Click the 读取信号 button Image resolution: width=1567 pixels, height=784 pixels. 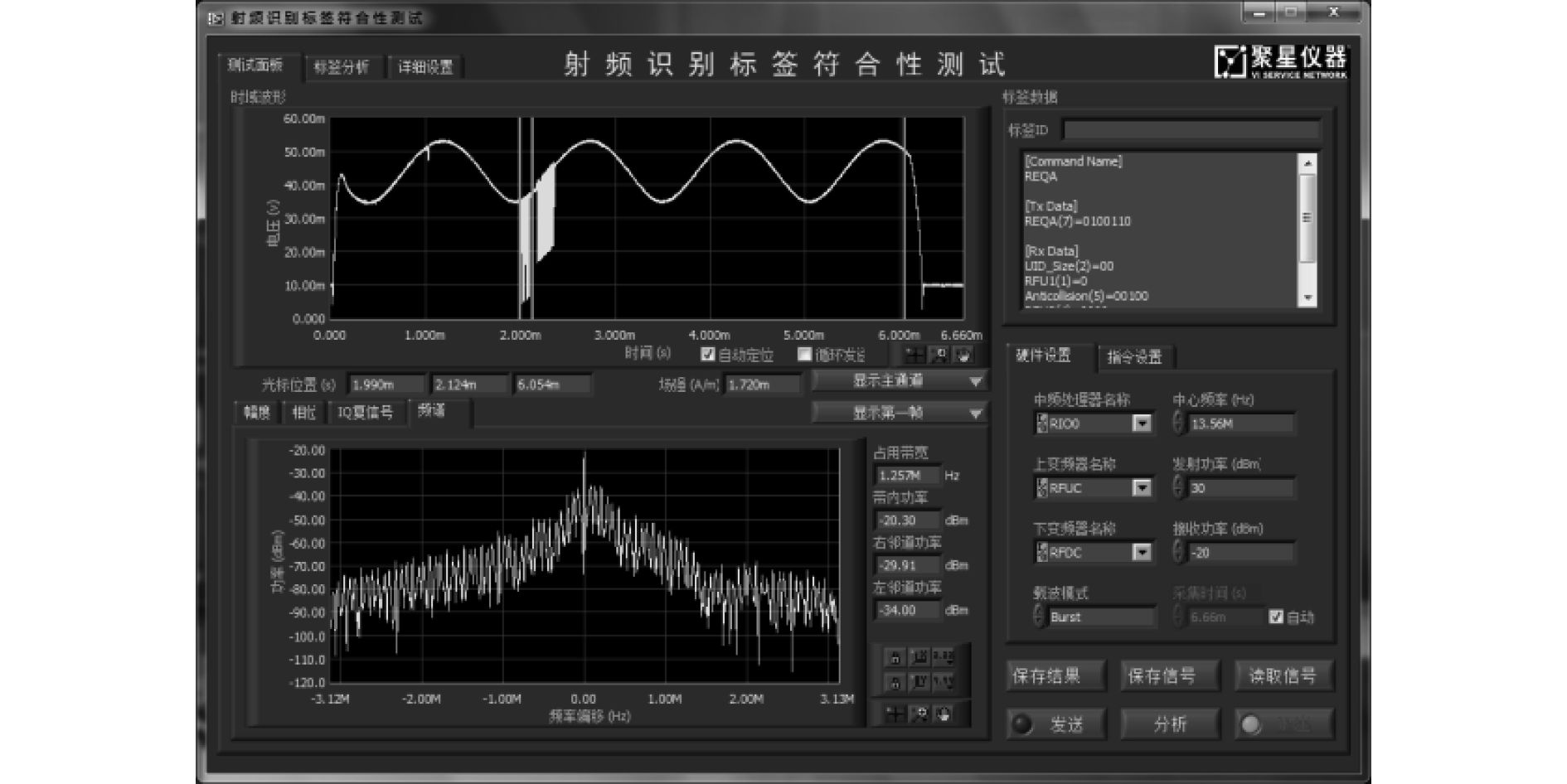1283,676
